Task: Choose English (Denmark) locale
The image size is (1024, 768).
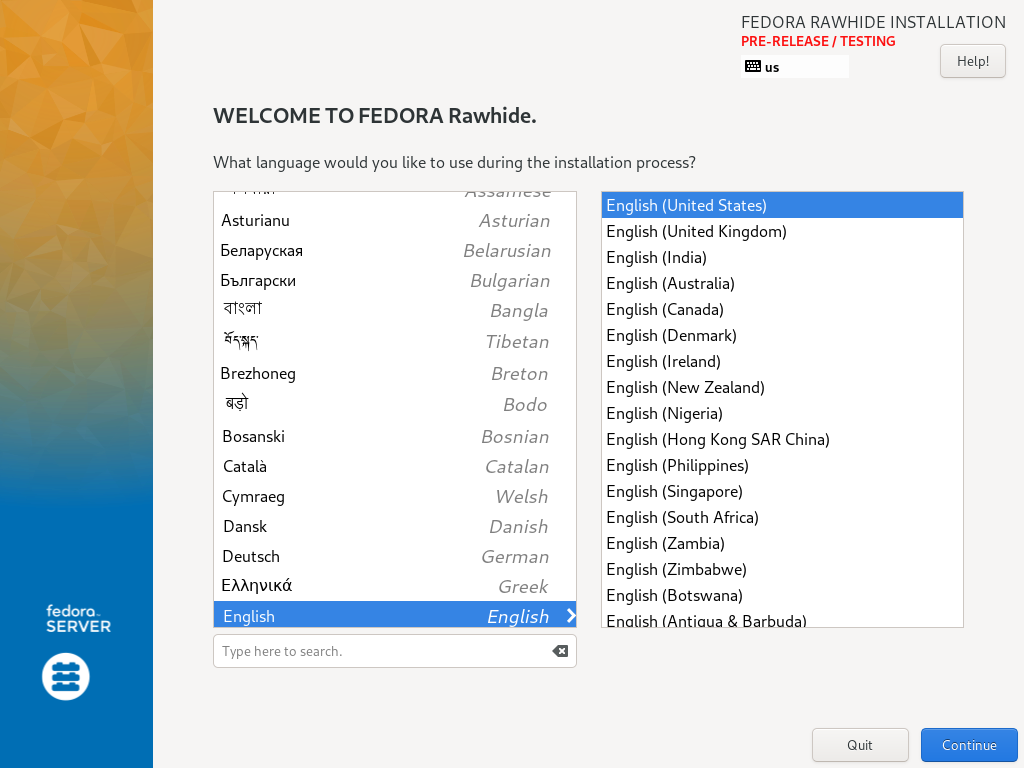Action: pos(782,336)
